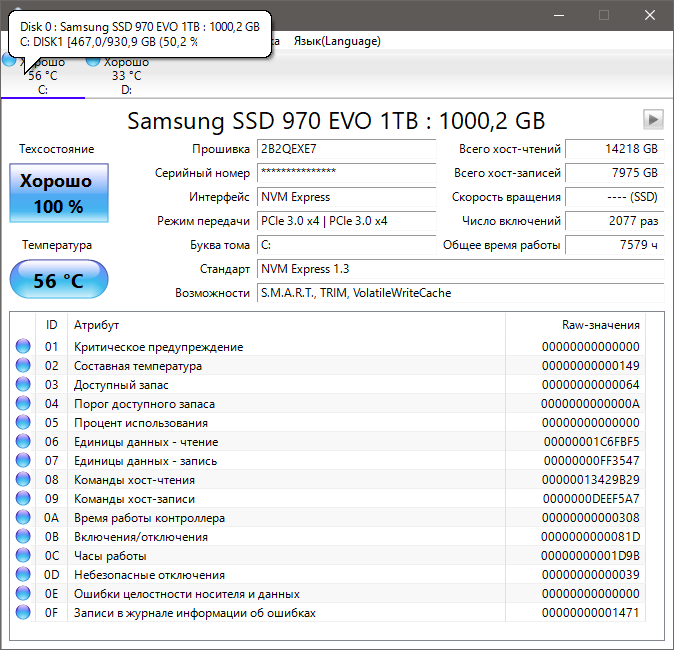The image size is (674, 650).
Task: Click the total host reads value 14218 GB
Action: 615,149
